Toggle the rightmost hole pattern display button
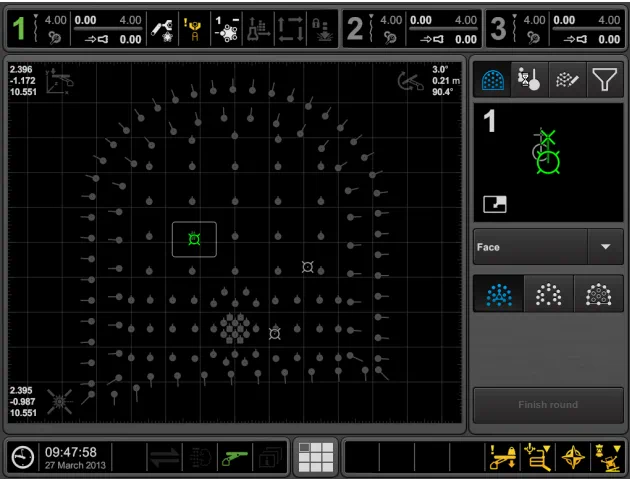The image size is (630, 479). point(598,294)
